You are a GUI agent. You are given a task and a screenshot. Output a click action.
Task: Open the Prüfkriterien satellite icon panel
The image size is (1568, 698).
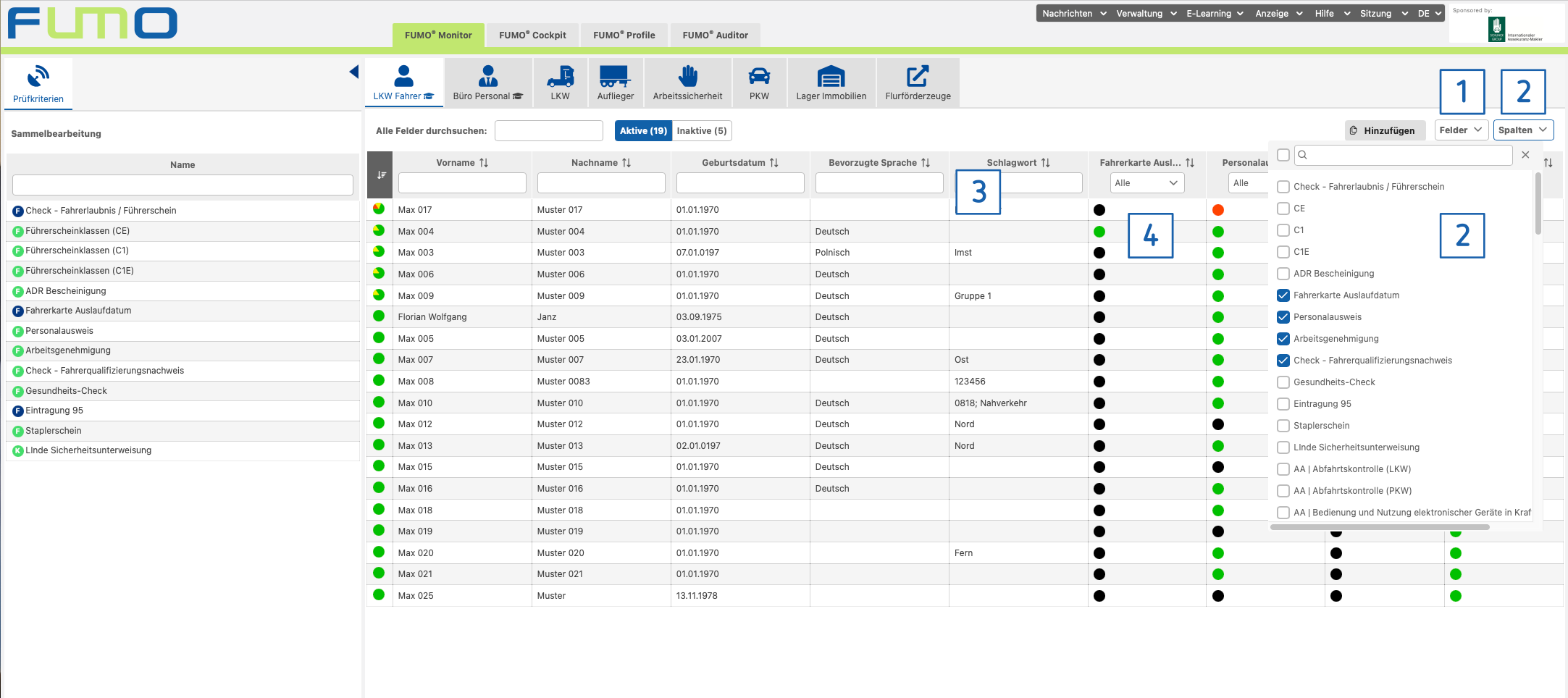(x=38, y=76)
